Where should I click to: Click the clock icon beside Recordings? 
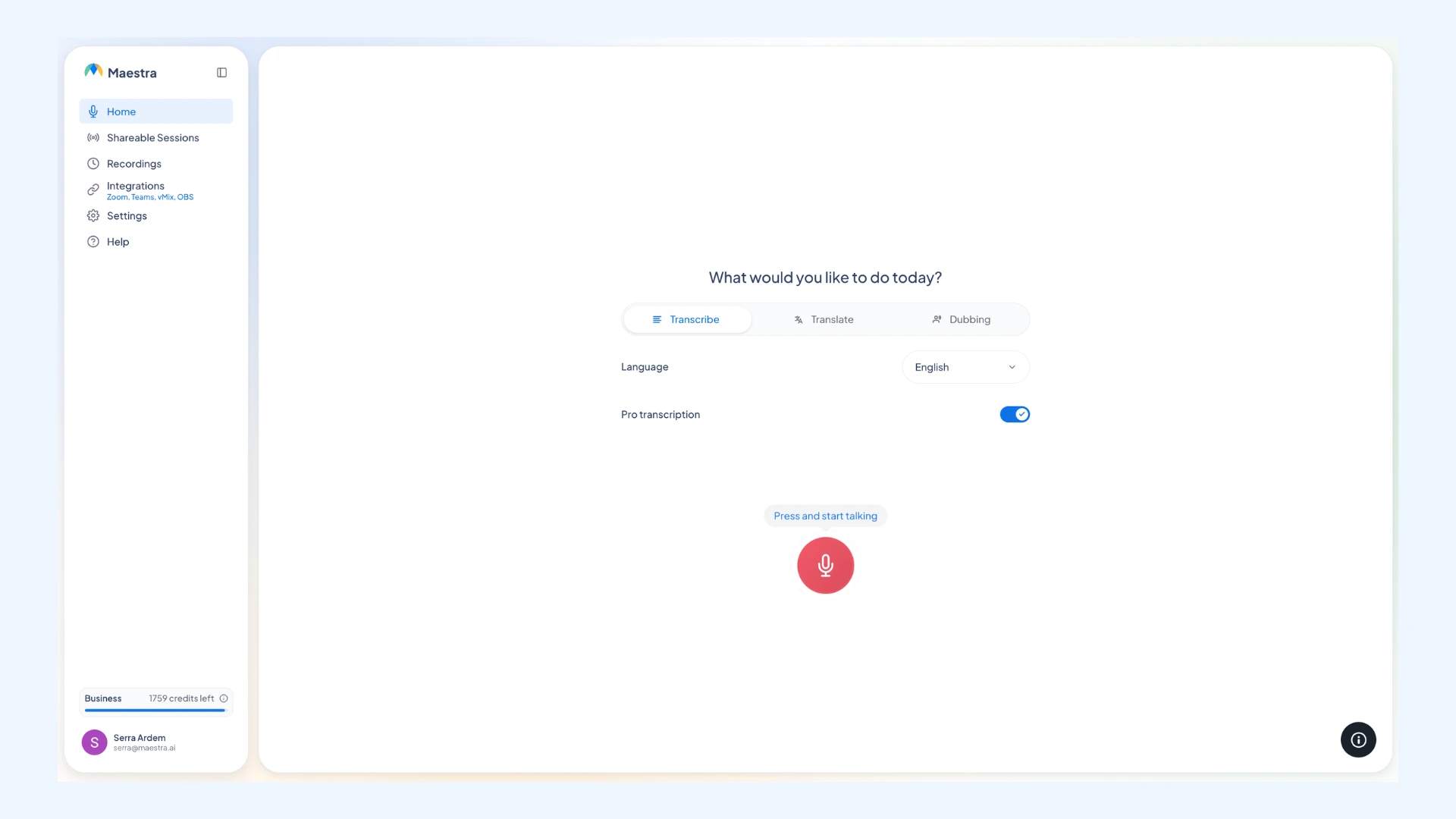tap(93, 164)
